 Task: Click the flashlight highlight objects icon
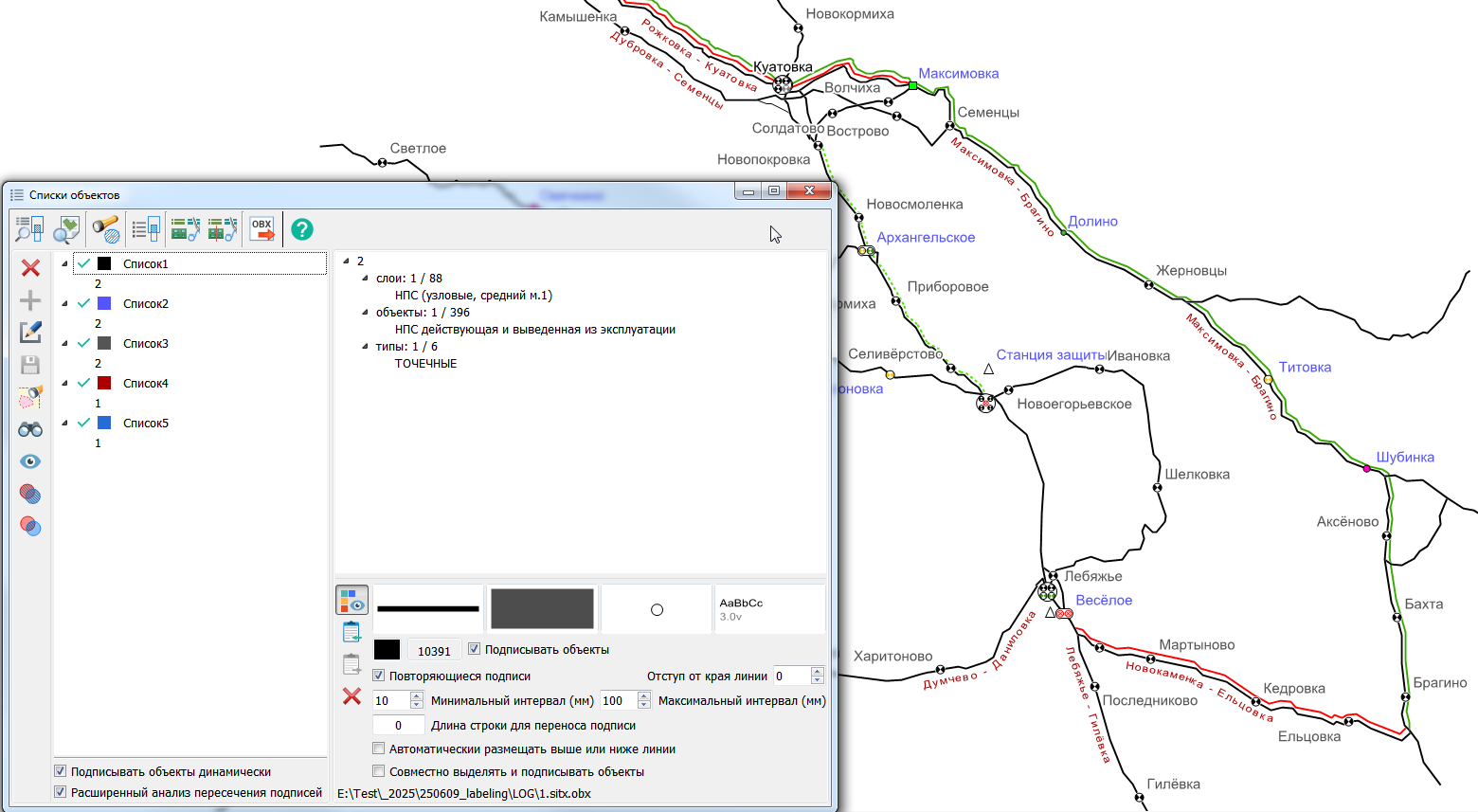point(105,229)
